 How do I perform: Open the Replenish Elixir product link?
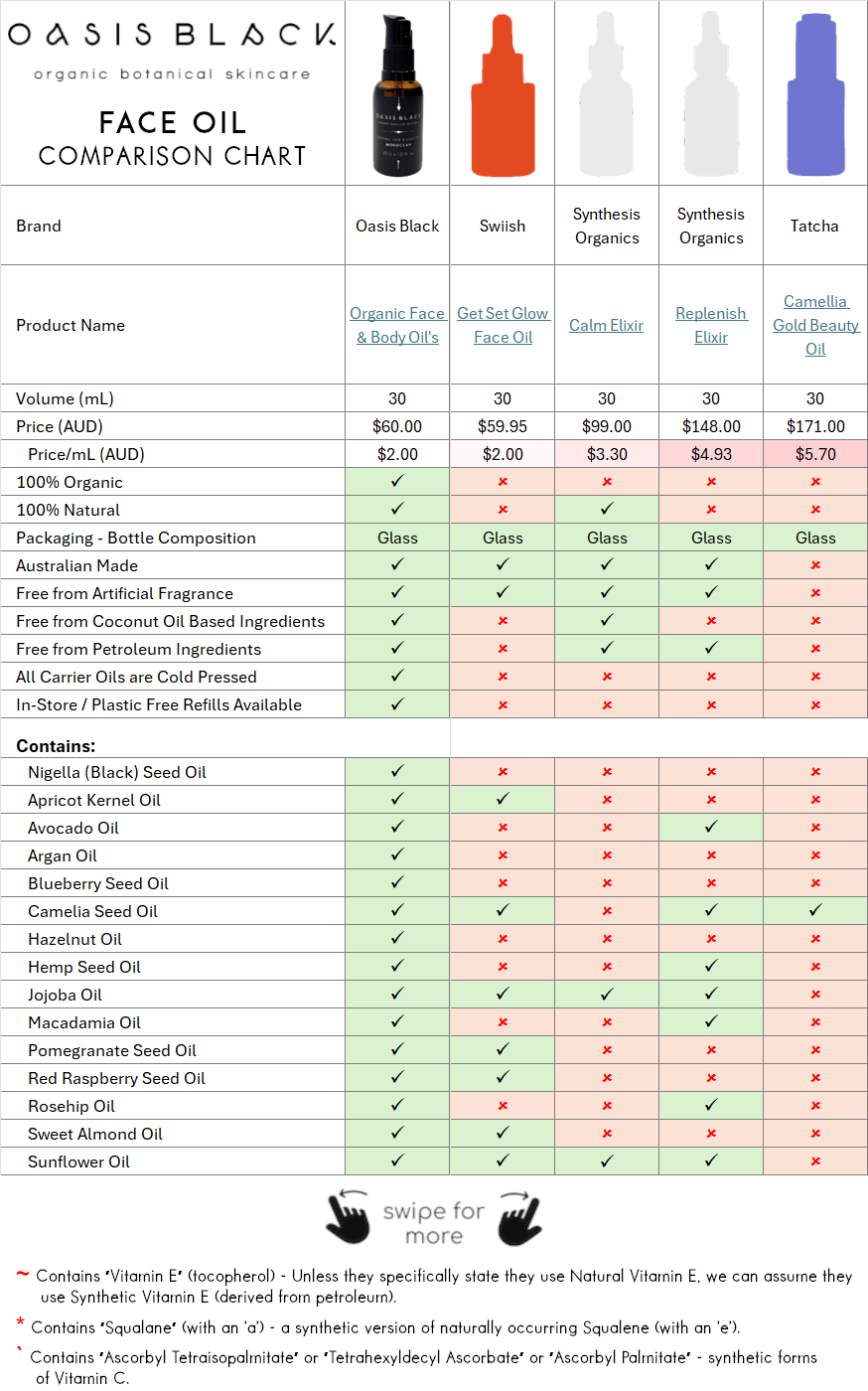click(x=711, y=325)
